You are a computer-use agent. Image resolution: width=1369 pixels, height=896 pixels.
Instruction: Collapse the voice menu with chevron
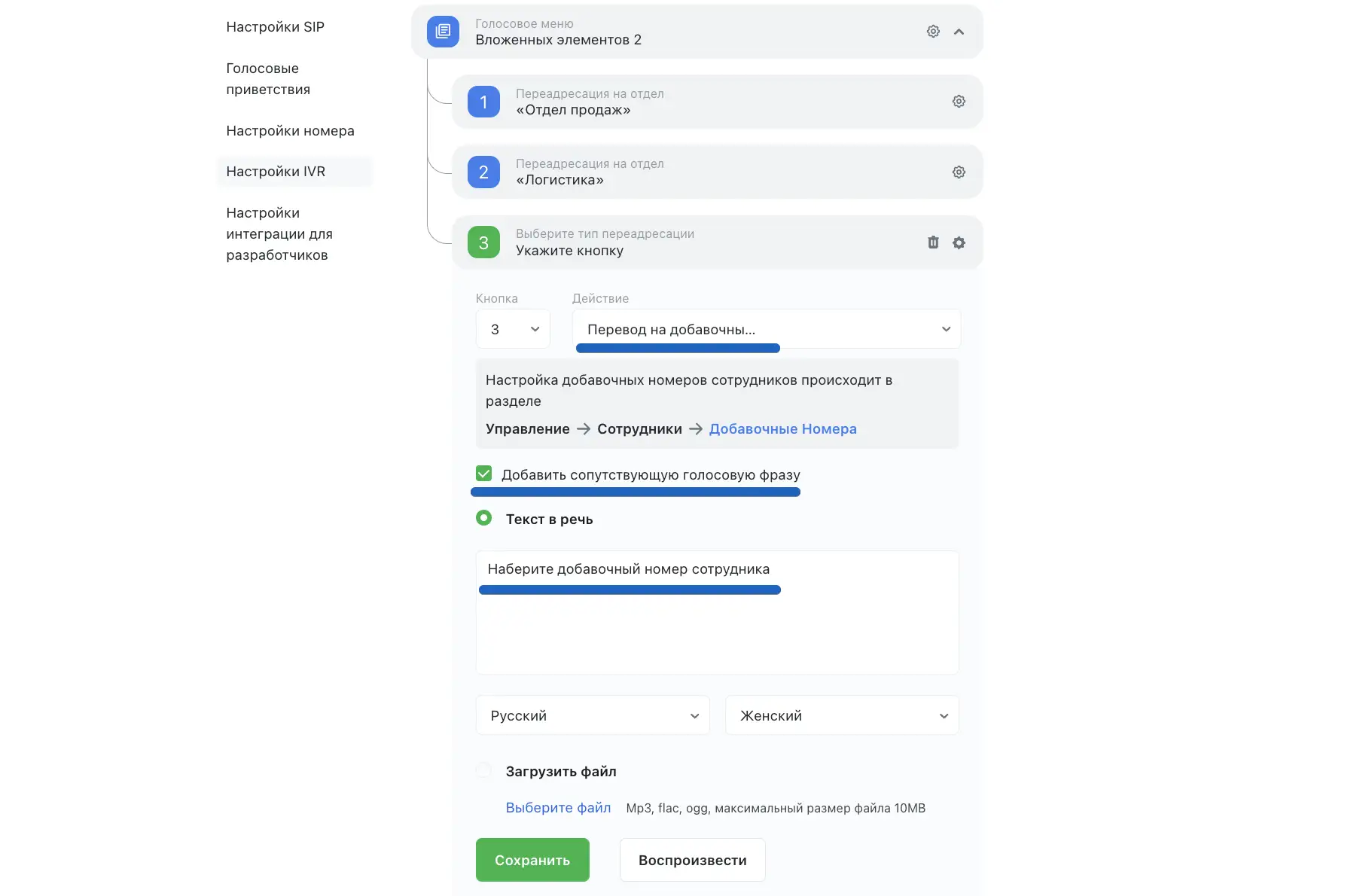[959, 32]
